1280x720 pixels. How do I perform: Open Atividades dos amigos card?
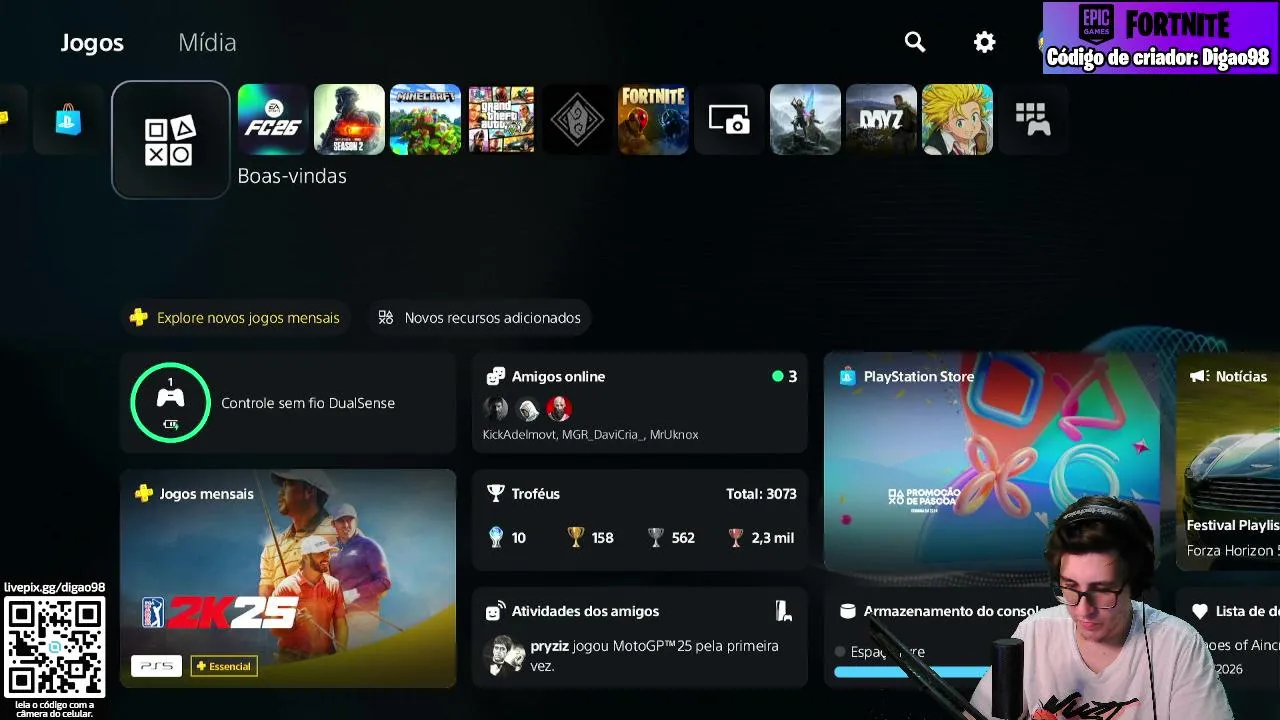point(640,637)
